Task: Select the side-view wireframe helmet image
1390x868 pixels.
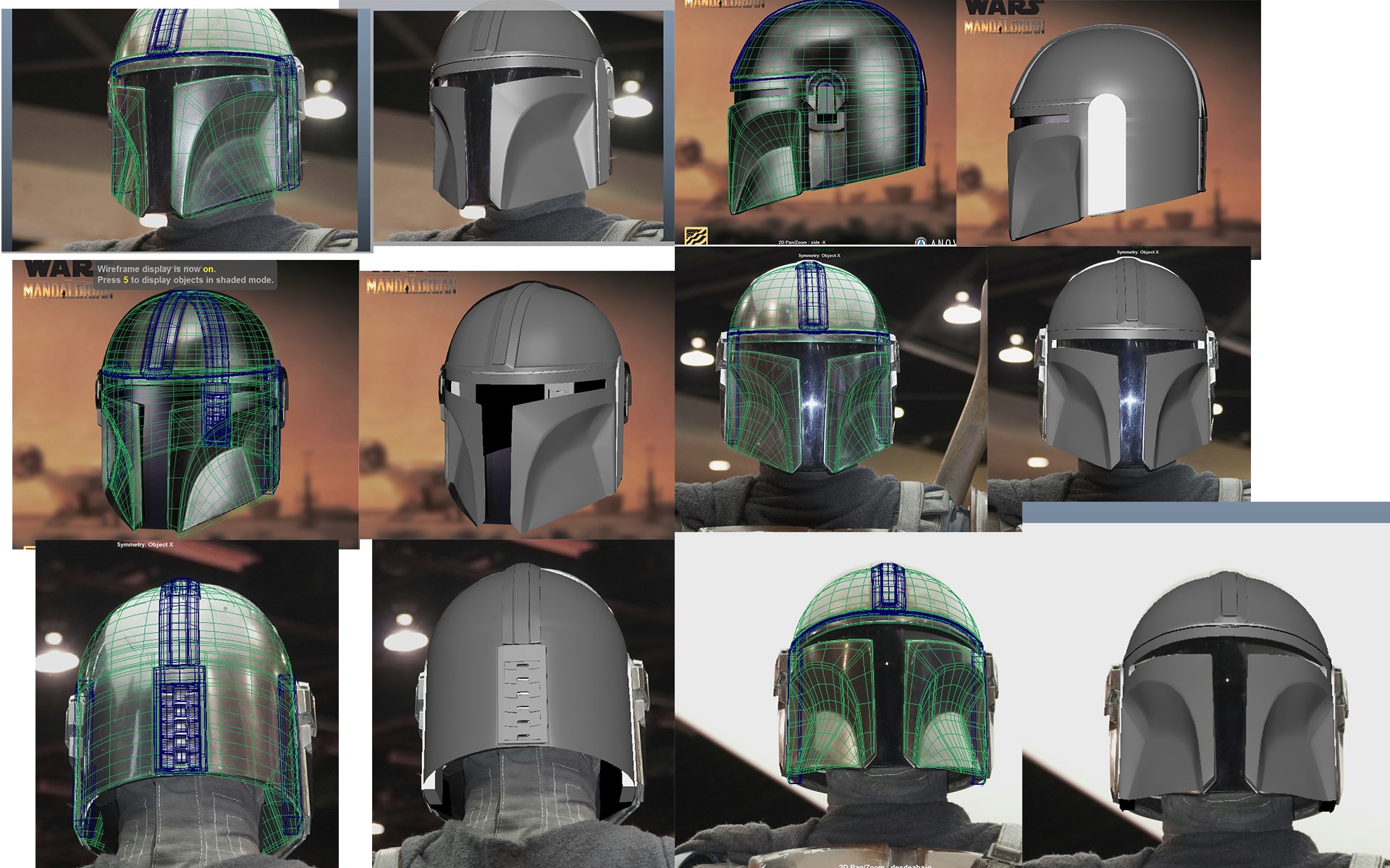Action: [x=816, y=123]
